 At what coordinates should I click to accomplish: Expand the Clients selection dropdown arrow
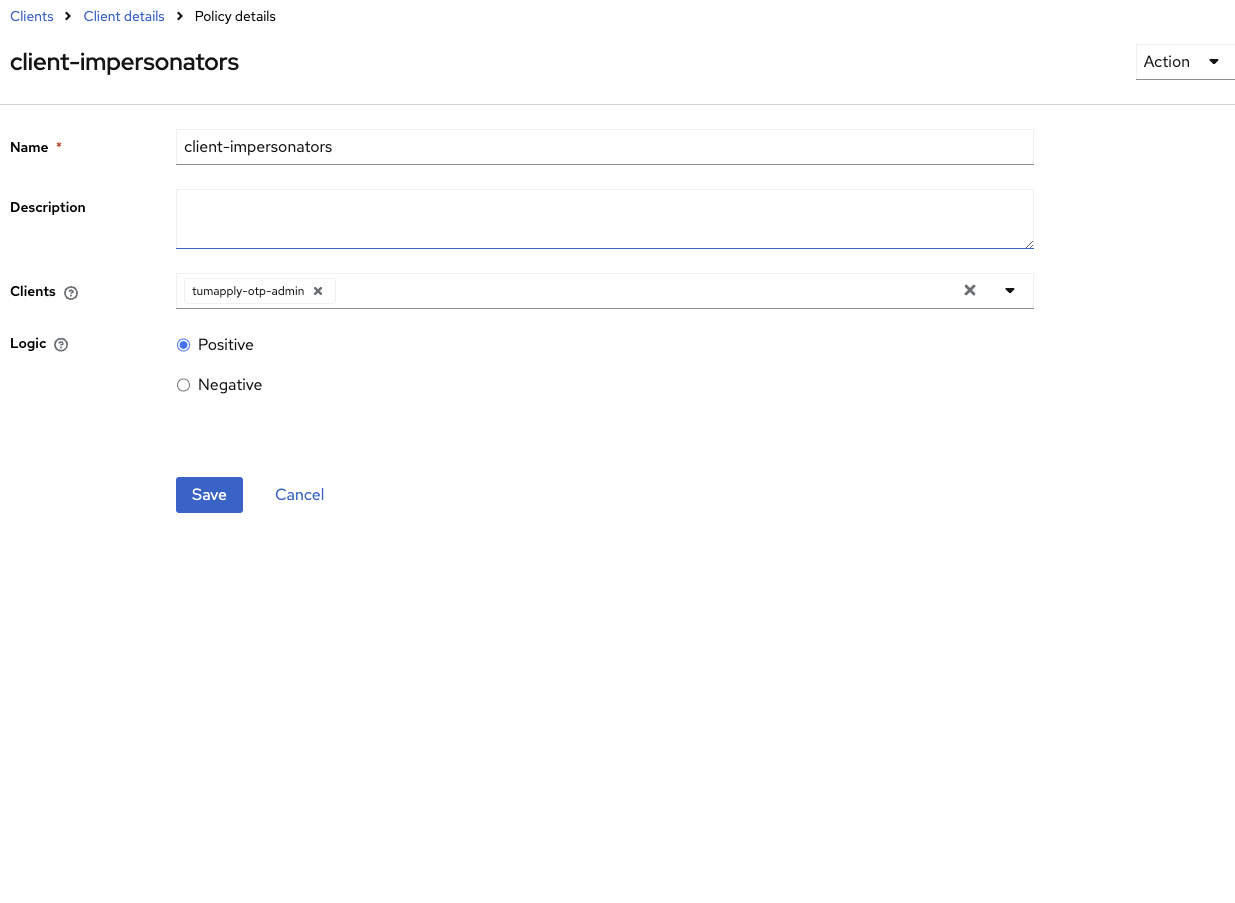[x=1010, y=290]
